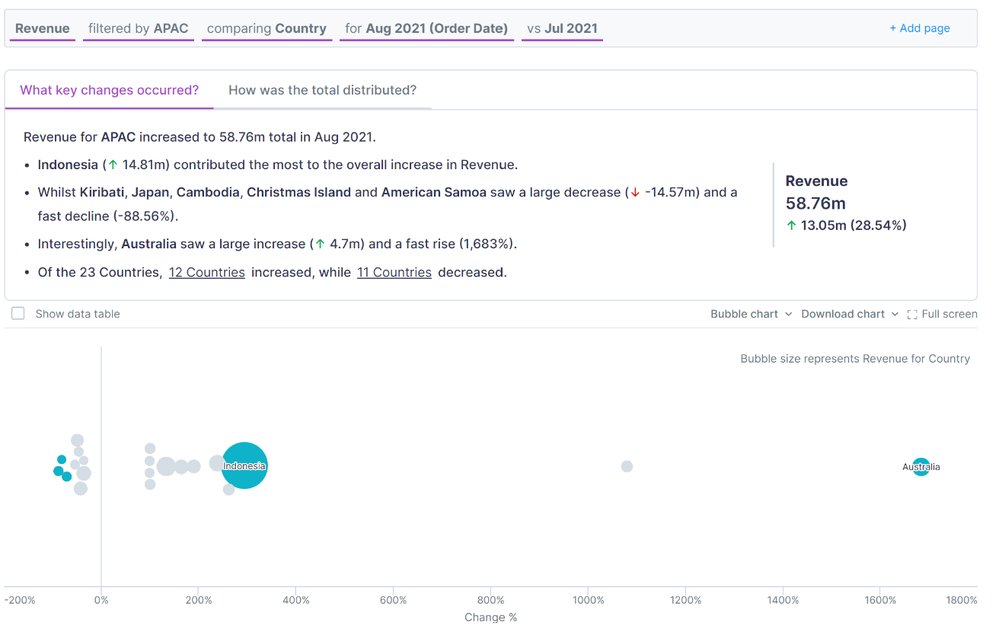Change the Revenue metric selector
Viewport: 999px width, 630px height.
click(42, 29)
